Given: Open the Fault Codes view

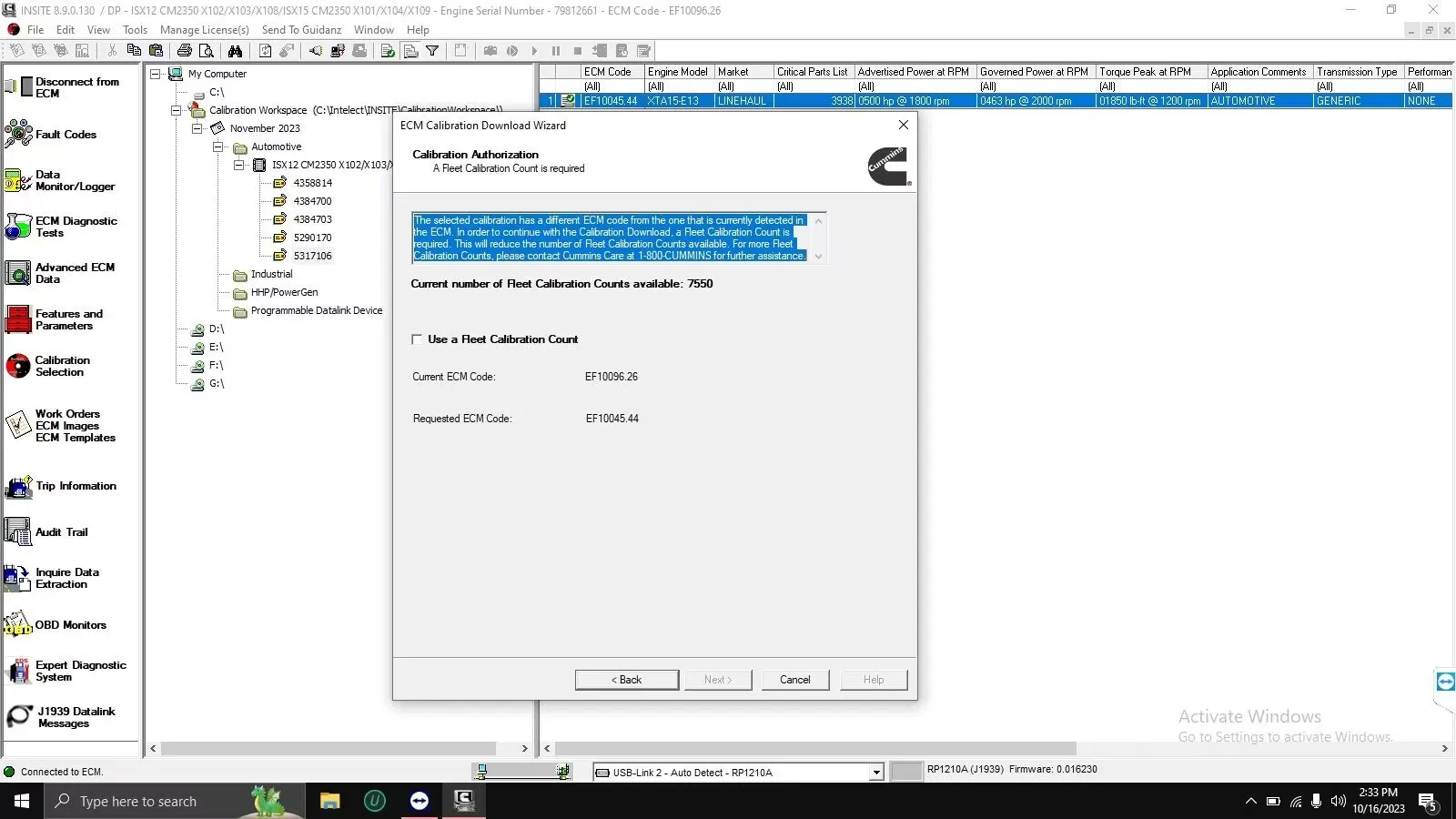Looking at the screenshot, I should tap(51, 135).
